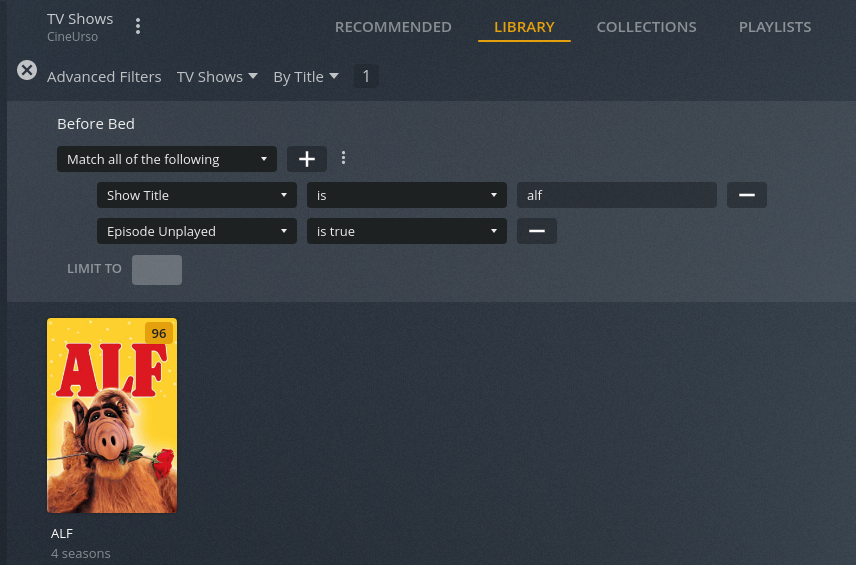Open Match all of the following dropdown

pos(167,159)
